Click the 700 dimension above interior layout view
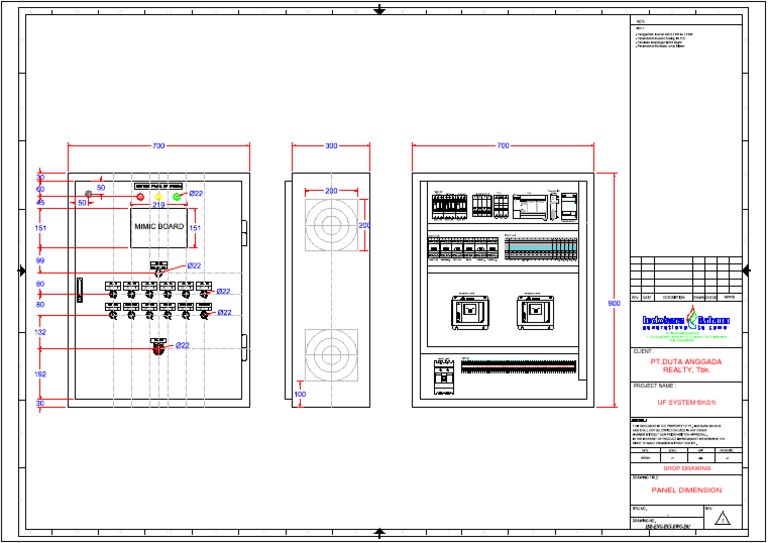Screen dimensions: 768x543 pos(503,145)
